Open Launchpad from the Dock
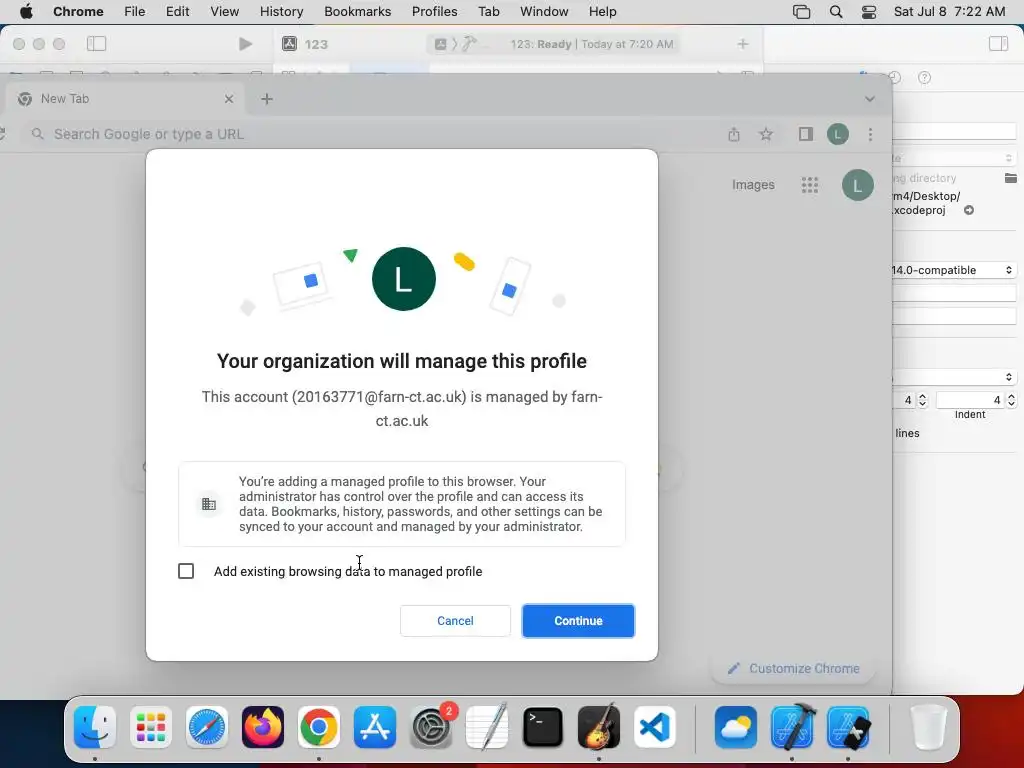This screenshot has height=768, width=1024. coord(151,727)
